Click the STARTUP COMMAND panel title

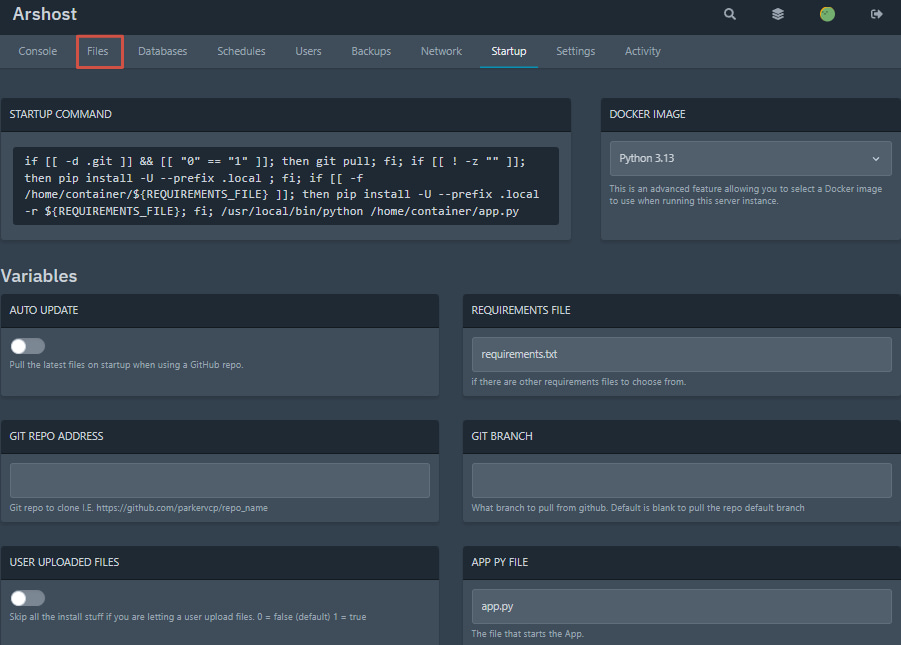click(x=60, y=114)
